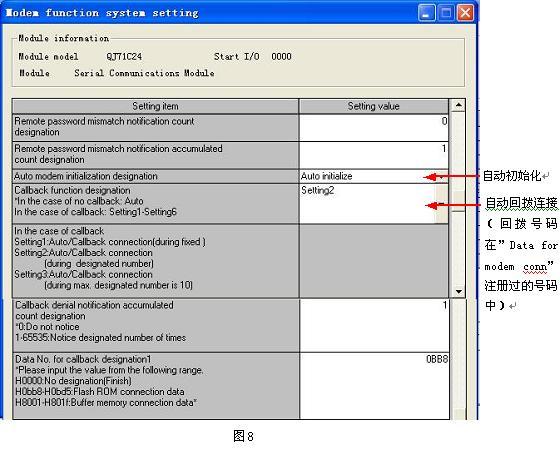The image size is (560, 450).
Task: Open the Auto modem initialization dropdown
Action: point(442,177)
